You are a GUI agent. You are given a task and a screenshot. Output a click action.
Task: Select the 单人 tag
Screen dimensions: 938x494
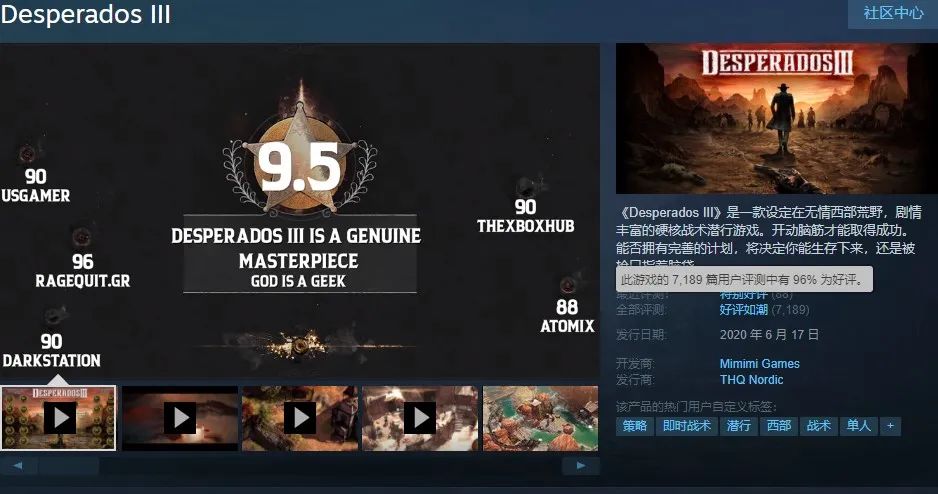[x=858, y=426]
